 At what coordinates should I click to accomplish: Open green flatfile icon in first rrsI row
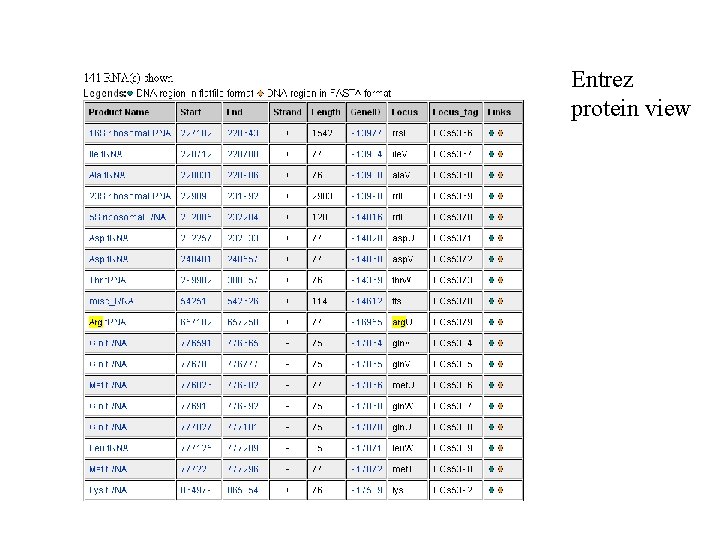click(491, 133)
